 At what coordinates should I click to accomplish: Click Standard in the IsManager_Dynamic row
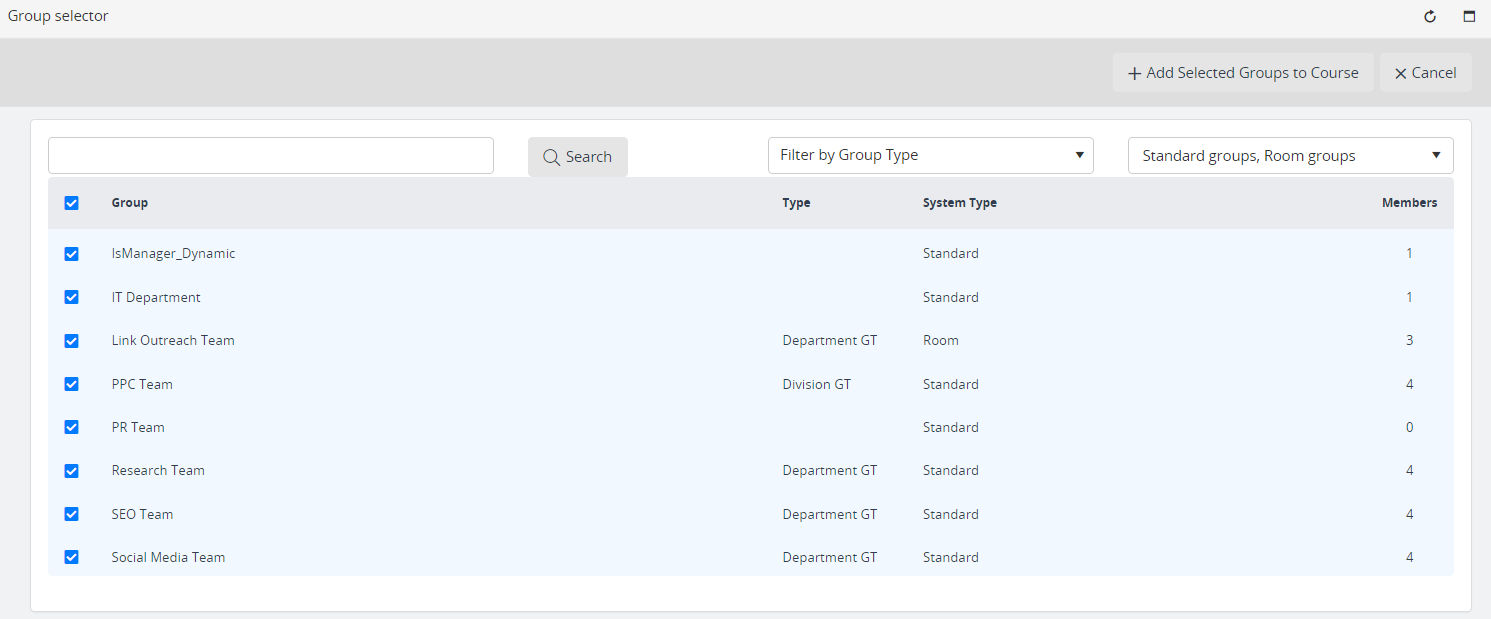click(951, 254)
